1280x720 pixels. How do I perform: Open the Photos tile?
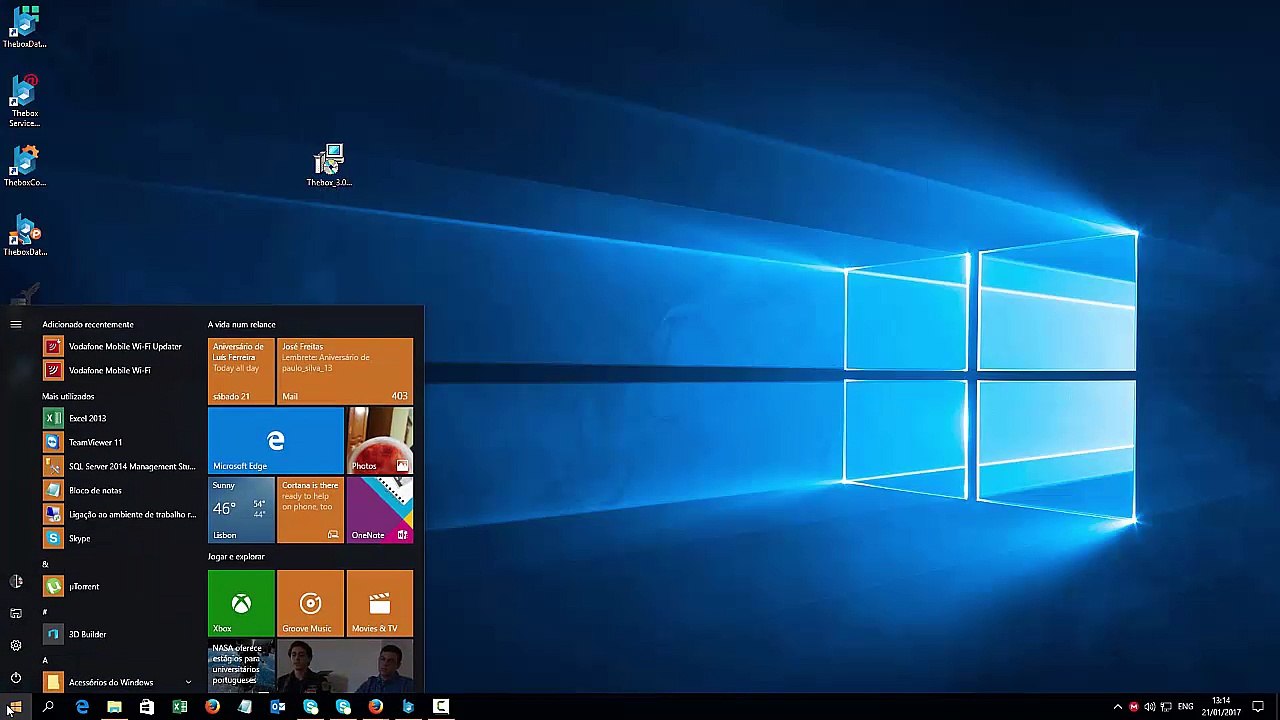pyautogui.click(x=380, y=440)
